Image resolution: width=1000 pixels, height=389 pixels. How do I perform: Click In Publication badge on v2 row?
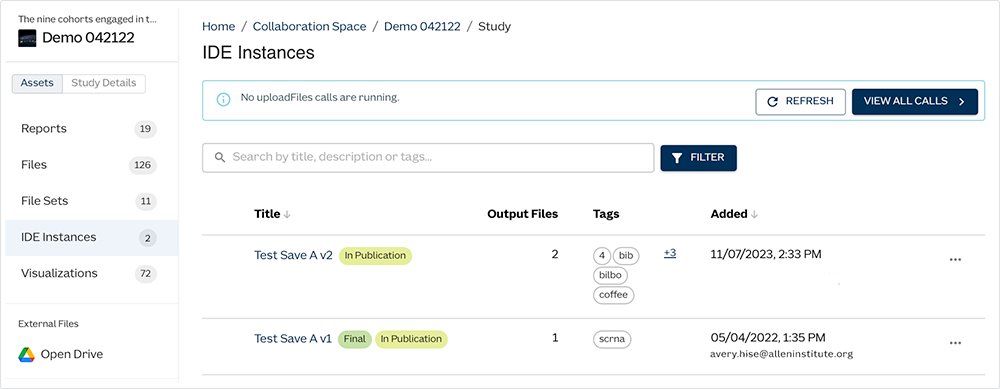pyautogui.click(x=376, y=256)
